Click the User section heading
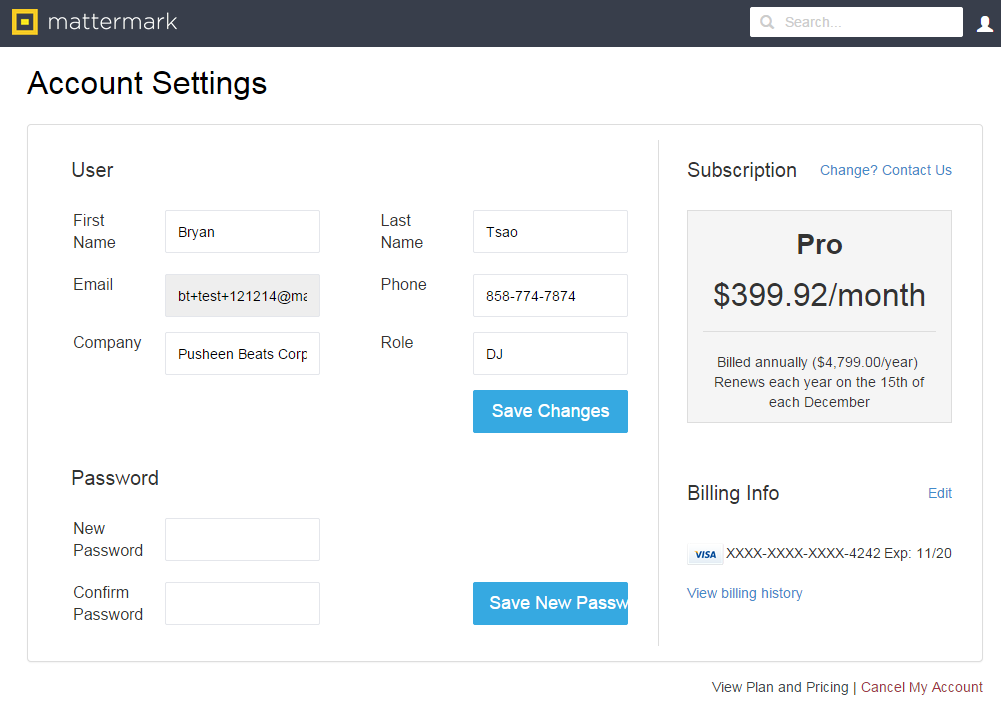The image size is (1001, 706). click(x=93, y=170)
